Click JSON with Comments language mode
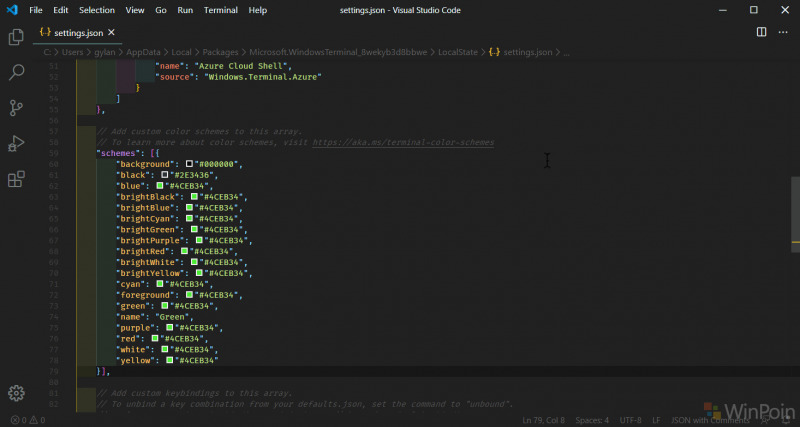The image size is (800, 427). pos(708,420)
